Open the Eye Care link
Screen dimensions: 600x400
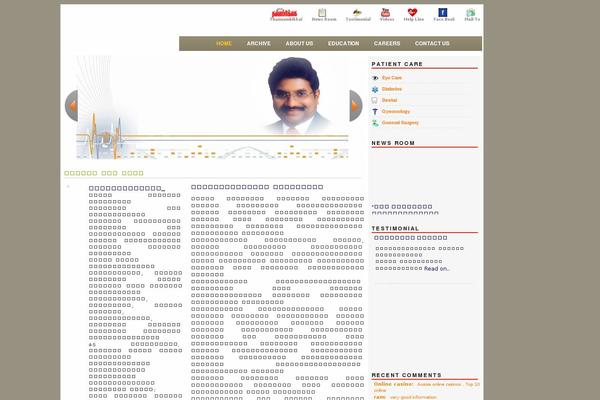[x=392, y=78]
